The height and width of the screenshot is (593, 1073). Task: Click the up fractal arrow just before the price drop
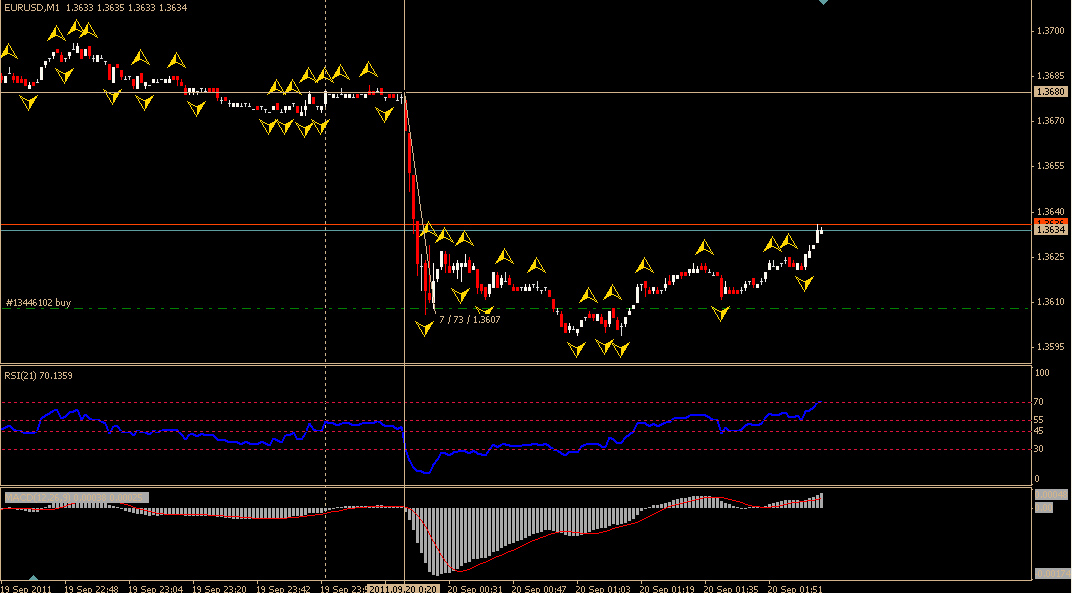(x=368, y=69)
